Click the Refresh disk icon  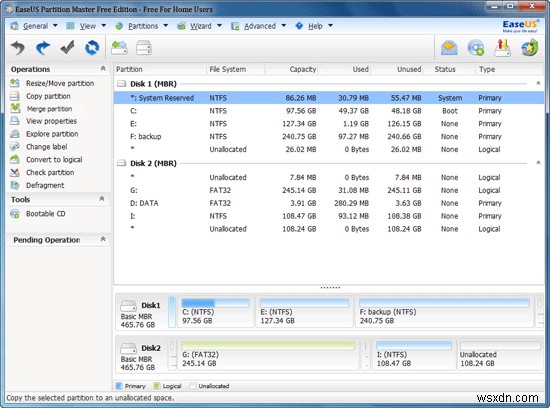click(x=92, y=48)
